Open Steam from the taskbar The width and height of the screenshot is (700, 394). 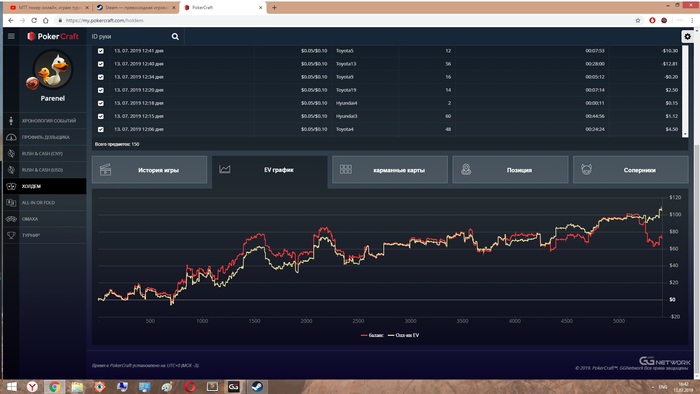tap(257, 386)
